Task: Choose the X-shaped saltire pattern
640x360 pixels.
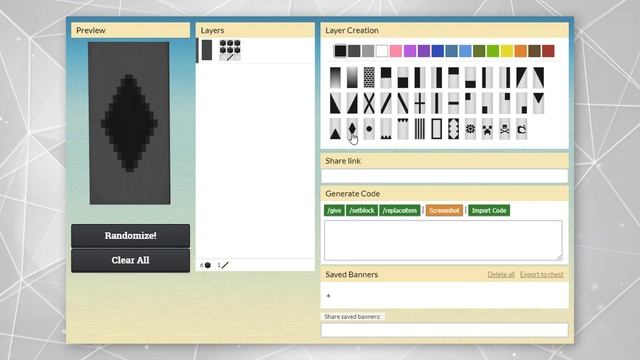Action: pos(369,103)
